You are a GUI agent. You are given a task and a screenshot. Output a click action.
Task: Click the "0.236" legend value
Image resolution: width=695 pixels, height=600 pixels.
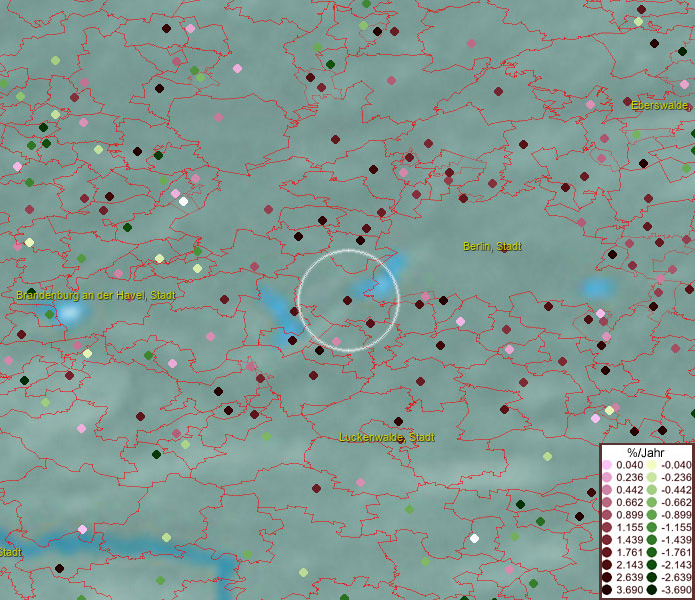click(629, 477)
